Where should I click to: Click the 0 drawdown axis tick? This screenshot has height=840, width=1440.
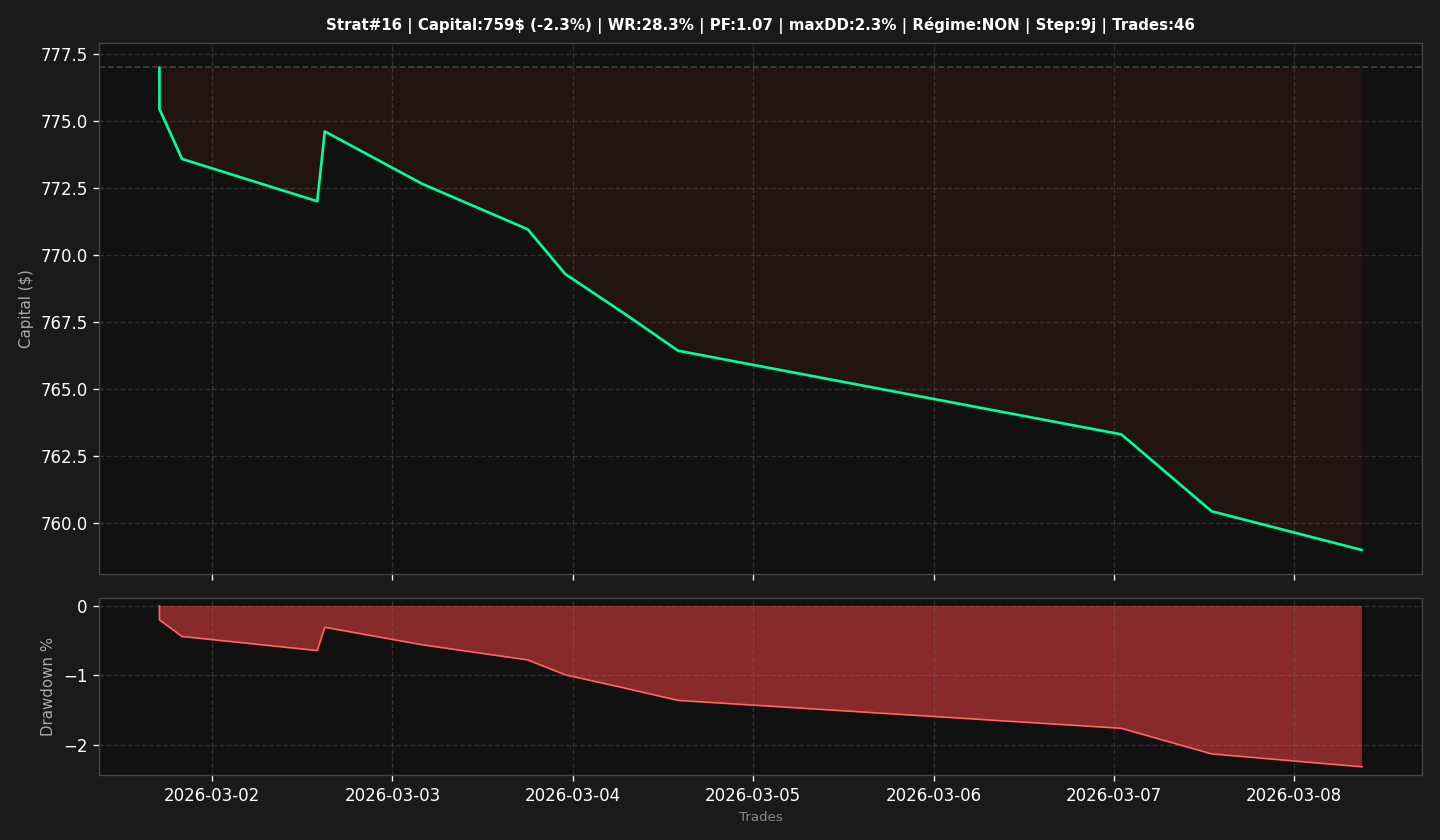[82, 607]
